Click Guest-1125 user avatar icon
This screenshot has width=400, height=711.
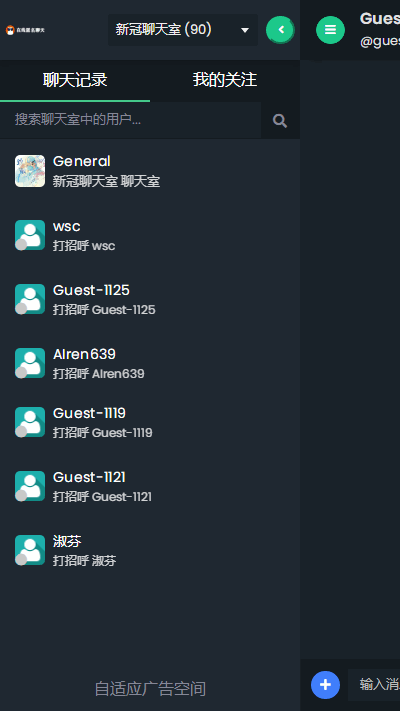pos(30,299)
